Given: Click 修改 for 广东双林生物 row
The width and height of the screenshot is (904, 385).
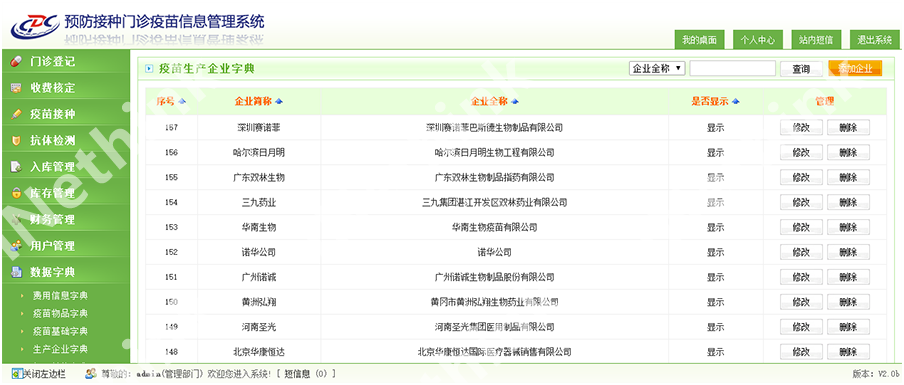Looking at the screenshot, I should click(x=801, y=178).
